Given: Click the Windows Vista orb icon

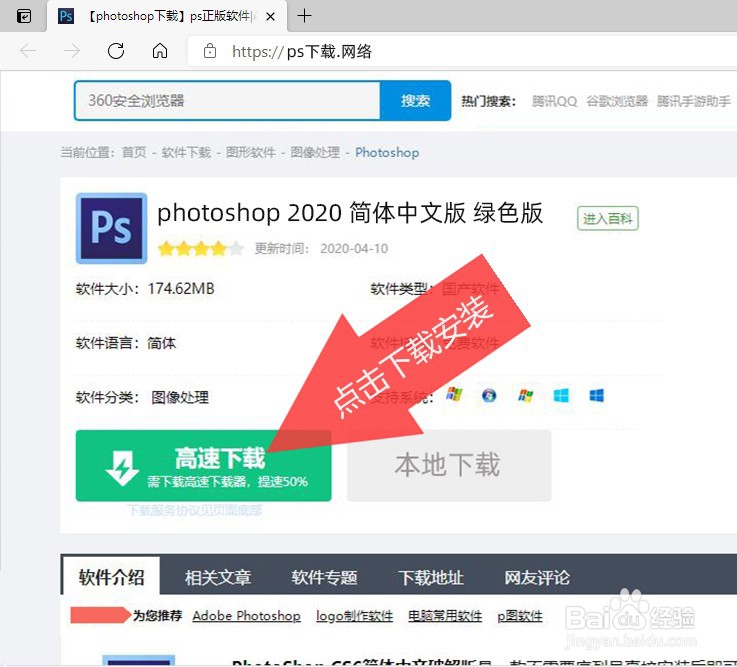Looking at the screenshot, I should (489, 395).
